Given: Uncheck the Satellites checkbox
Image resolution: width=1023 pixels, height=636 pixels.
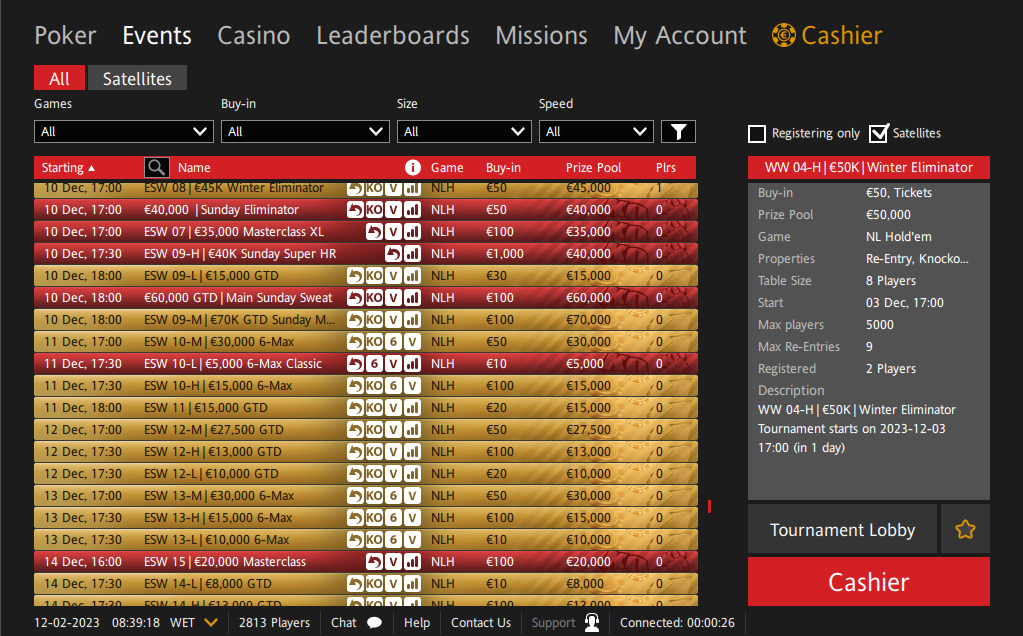Looking at the screenshot, I should tap(878, 133).
